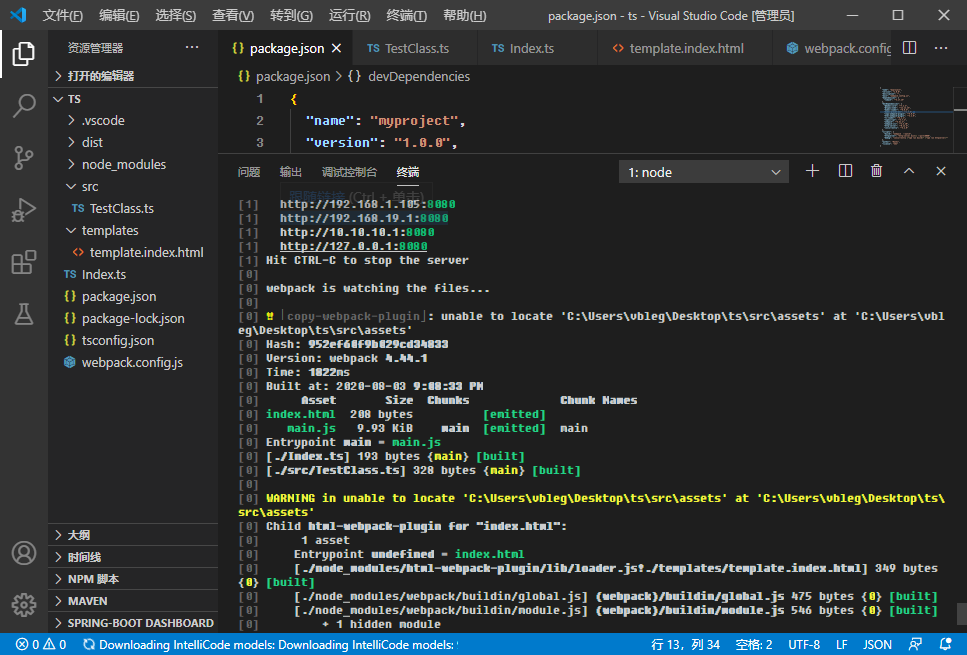Expand the SPRING-BOOT DASHBOARD section
Screen dimensions: 967x655
133,623
